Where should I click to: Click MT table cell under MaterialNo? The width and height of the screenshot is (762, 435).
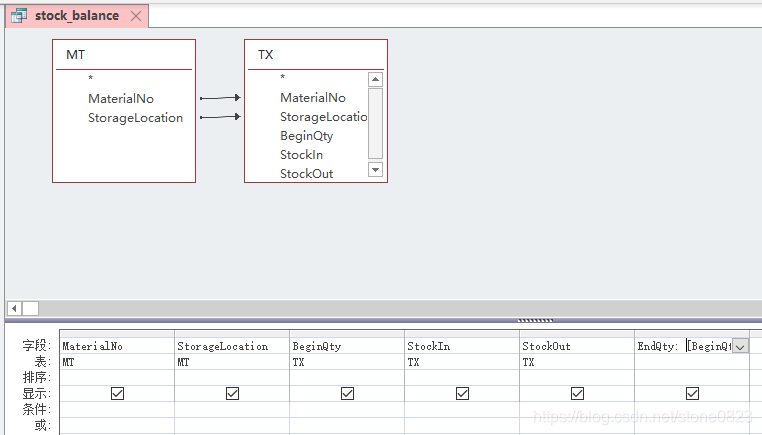click(117, 362)
